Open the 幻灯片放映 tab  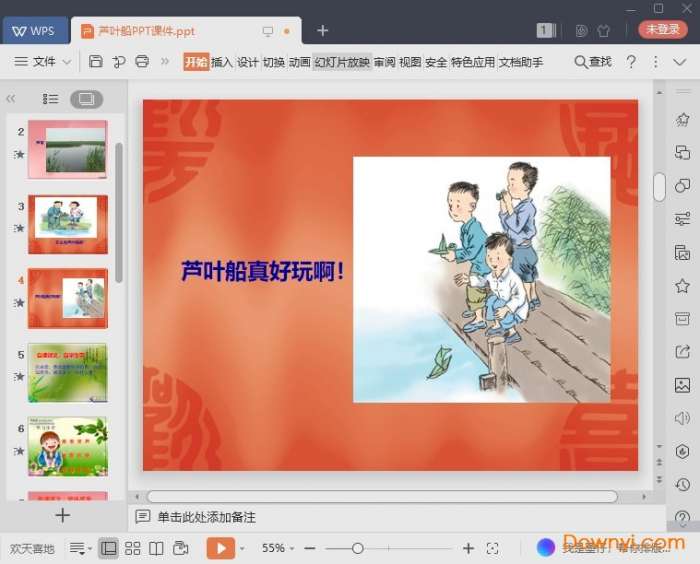342,62
